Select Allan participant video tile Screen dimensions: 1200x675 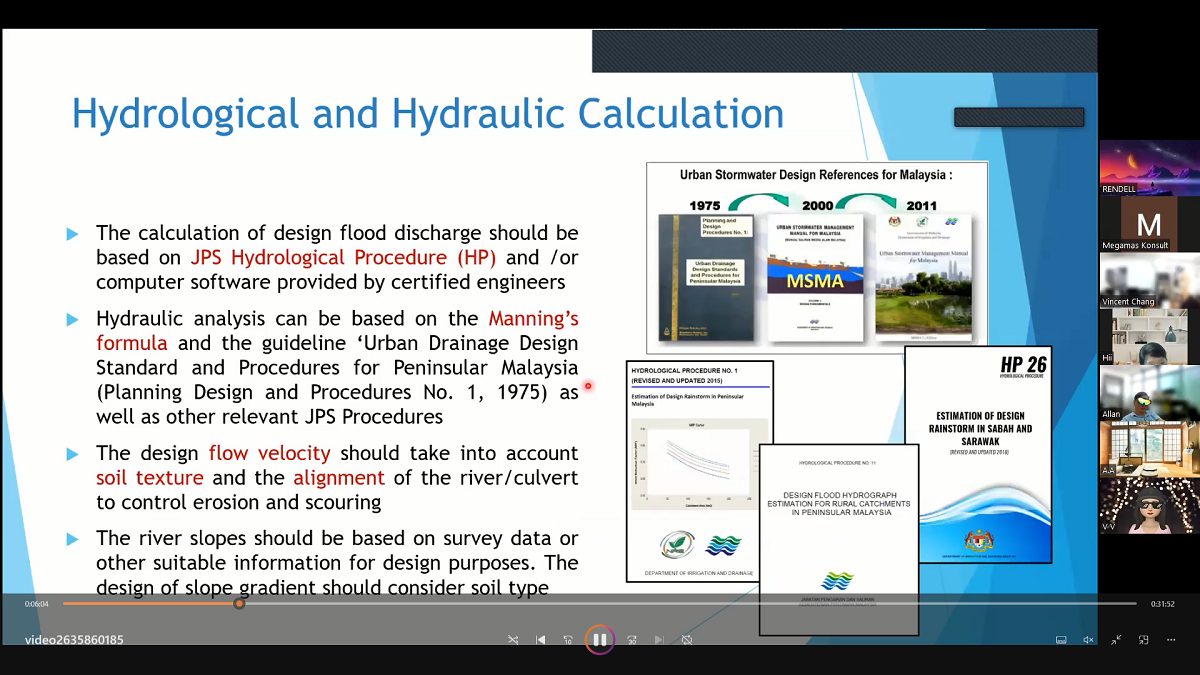tap(1149, 393)
